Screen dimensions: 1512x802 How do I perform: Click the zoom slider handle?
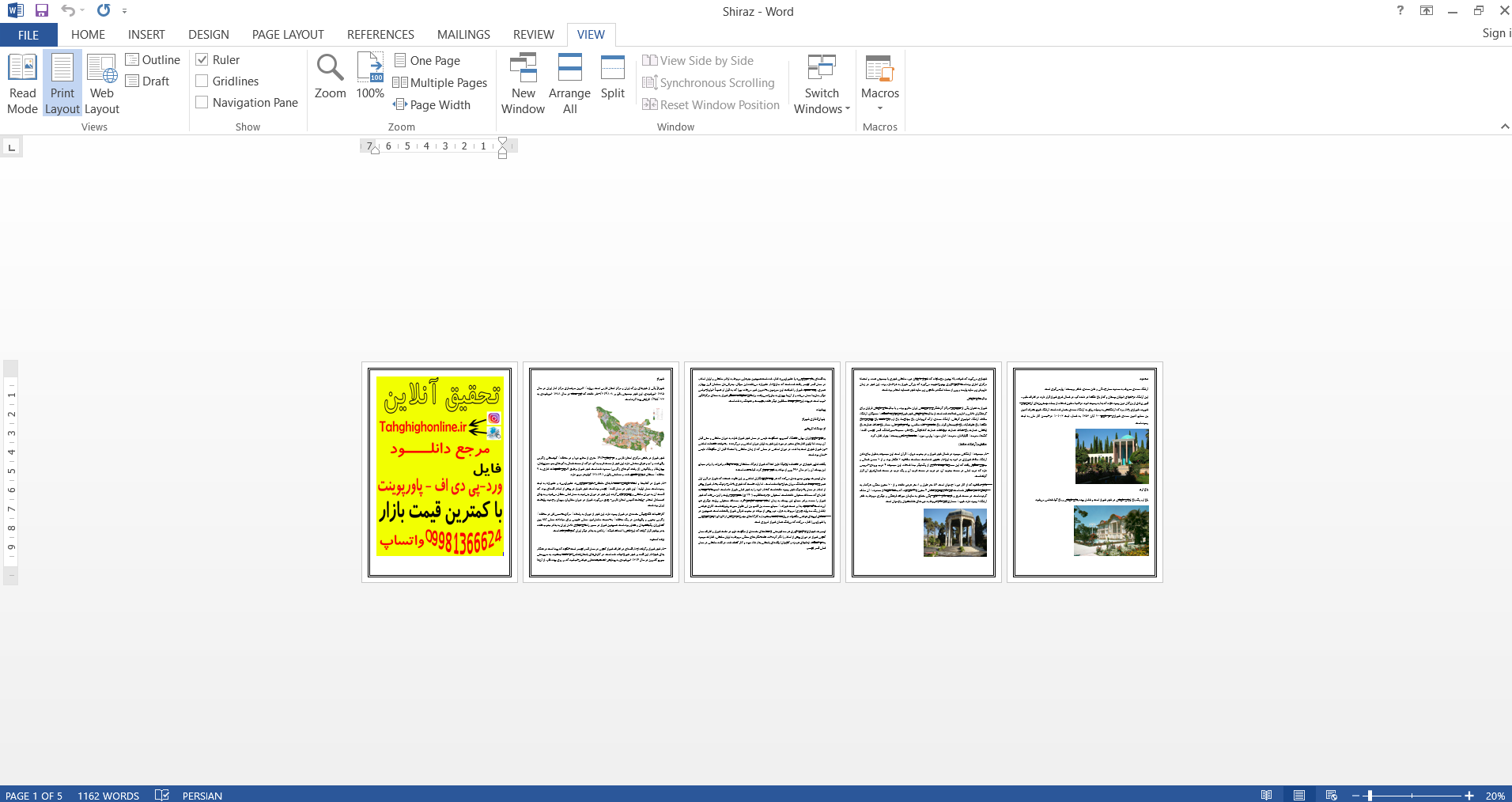pyautogui.click(x=1370, y=796)
